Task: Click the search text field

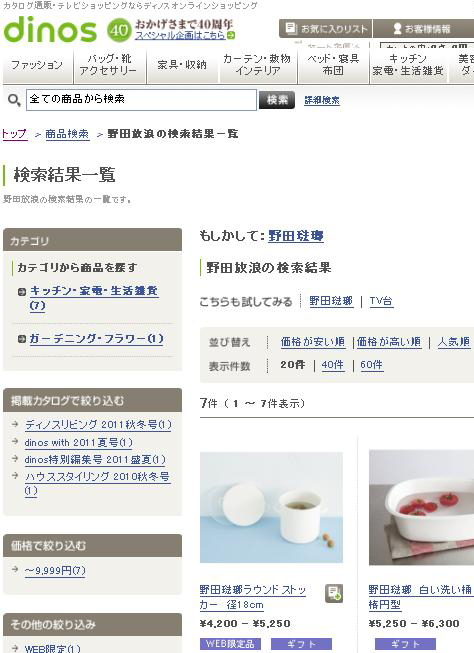Action: click(x=141, y=100)
